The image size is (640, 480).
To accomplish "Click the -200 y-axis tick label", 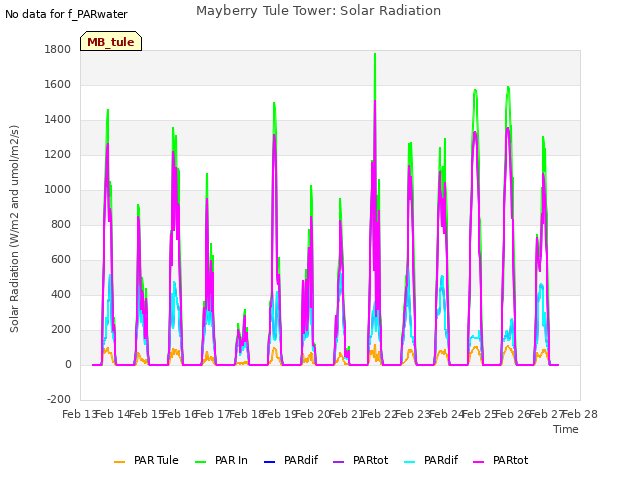I will click(x=59, y=400).
